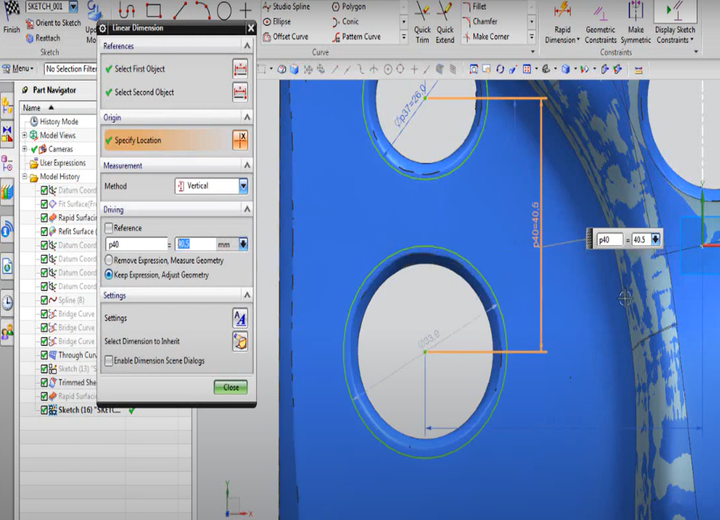Choose the Make Corner tool
The width and height of the screenshot is (720, 520).
click(486, 36)
